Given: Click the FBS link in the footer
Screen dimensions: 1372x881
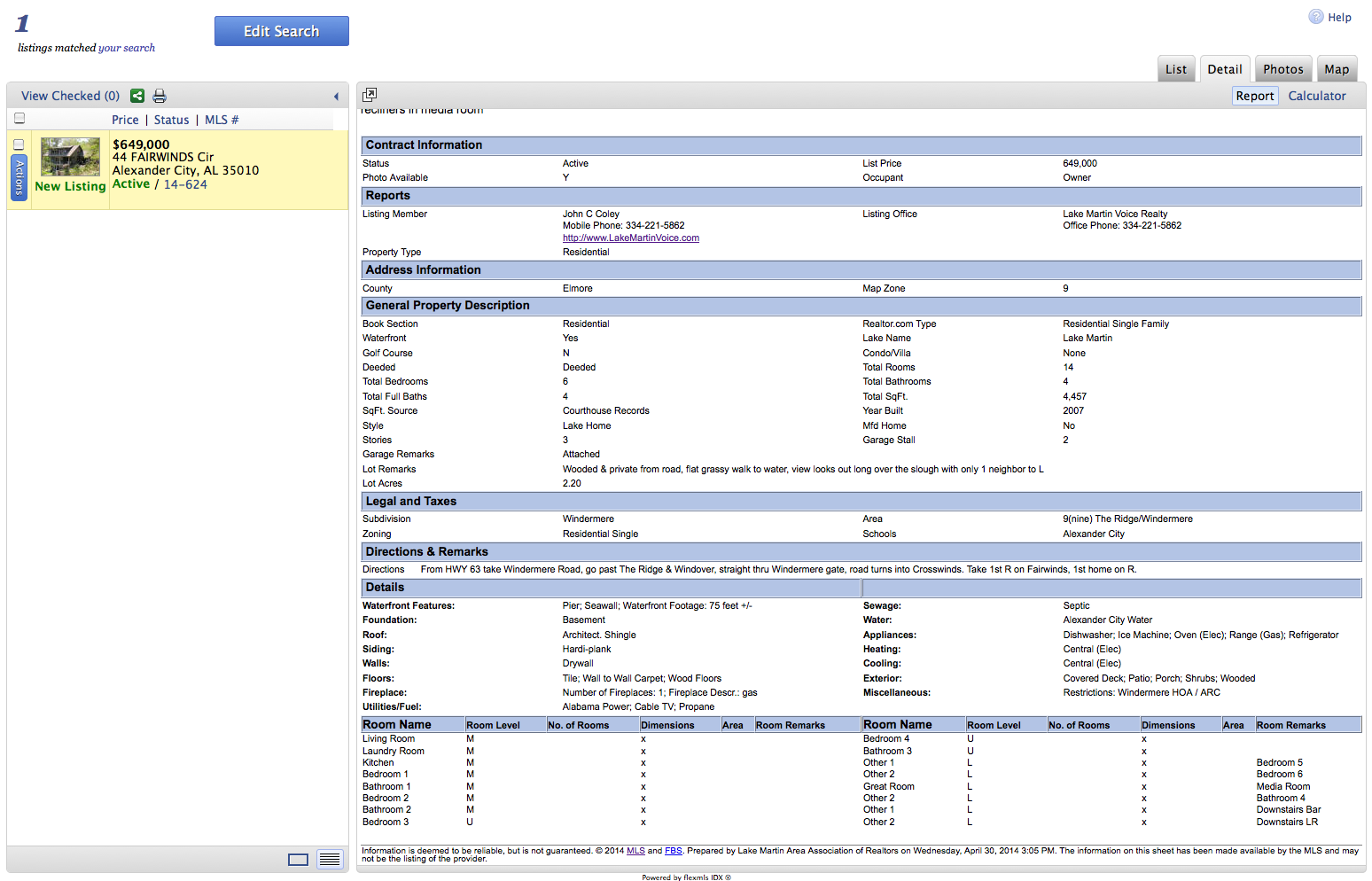Looking at the screenshot, I should 674,851.
